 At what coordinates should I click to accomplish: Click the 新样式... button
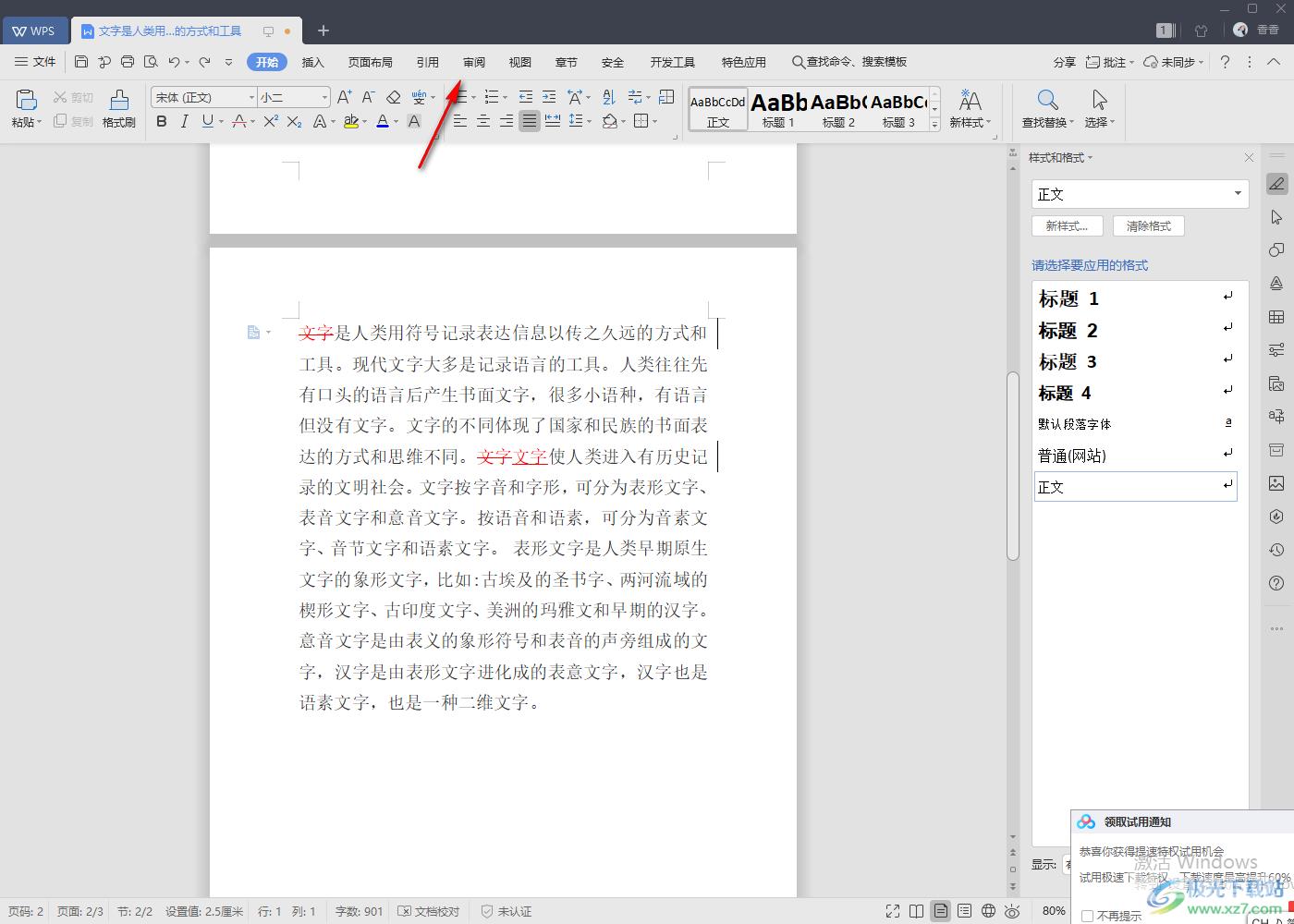[x=1067, y=225]
